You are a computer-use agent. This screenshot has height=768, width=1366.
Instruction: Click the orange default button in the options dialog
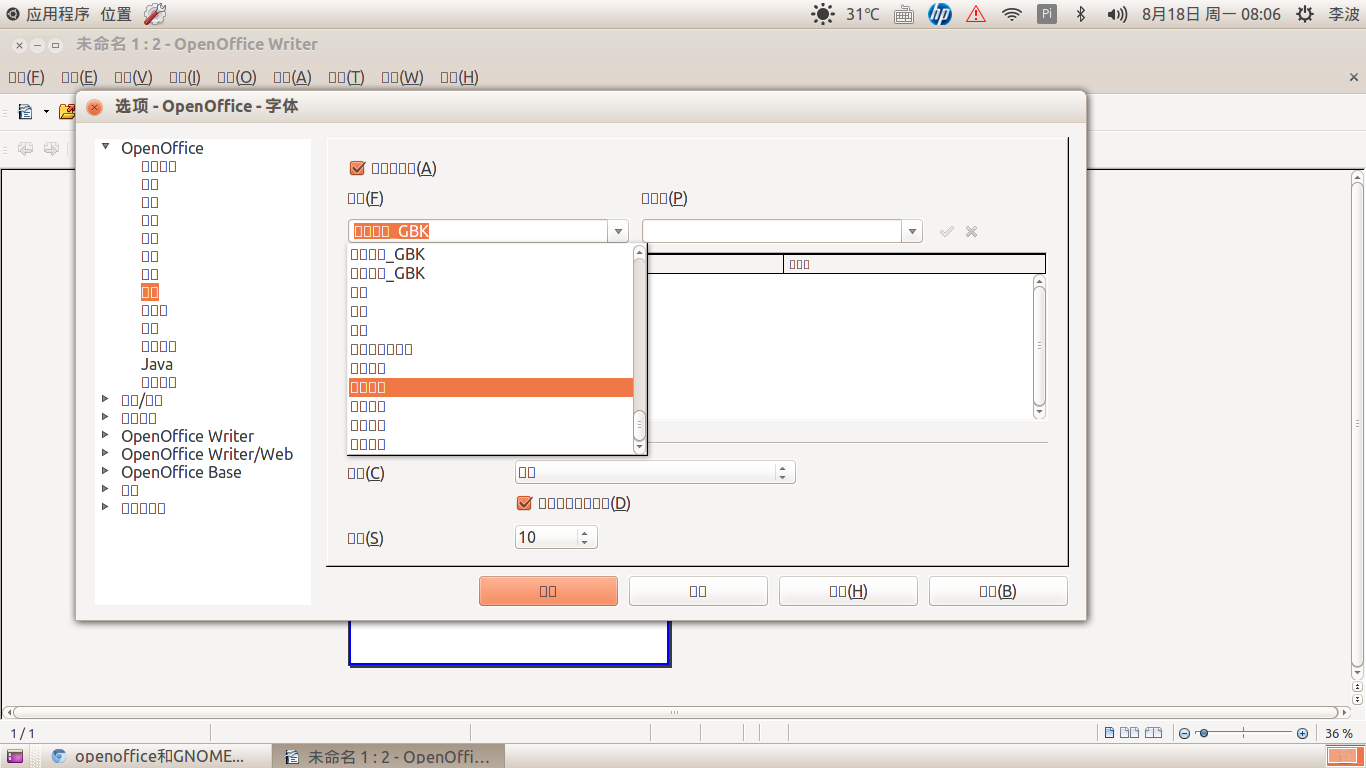coord(548,591)
